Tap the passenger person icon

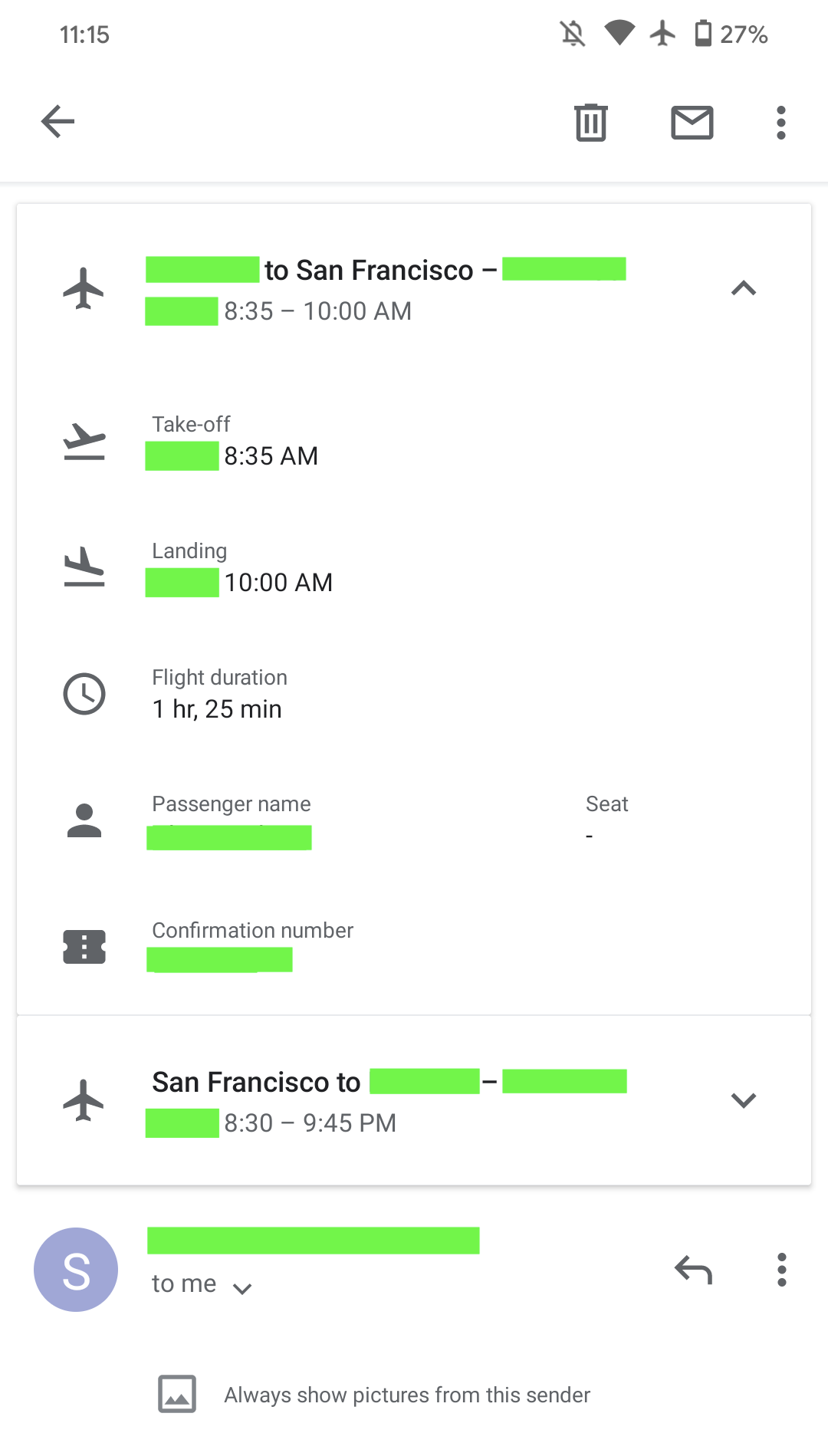84,820
